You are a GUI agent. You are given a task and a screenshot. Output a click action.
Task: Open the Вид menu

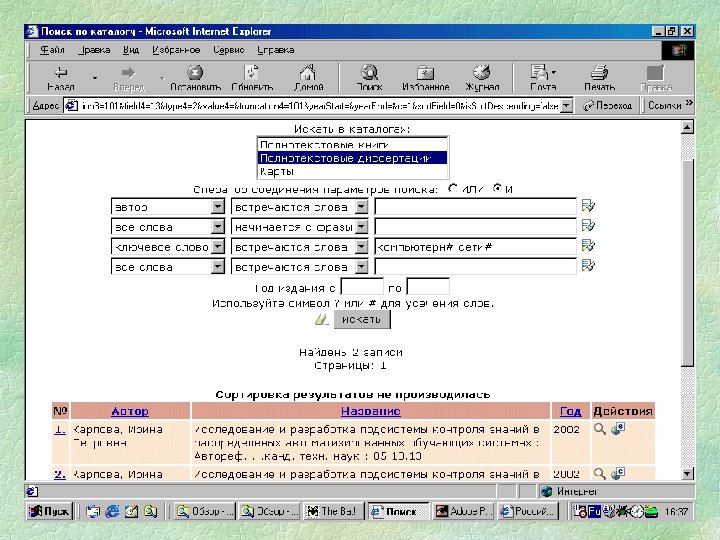point(131,50)
